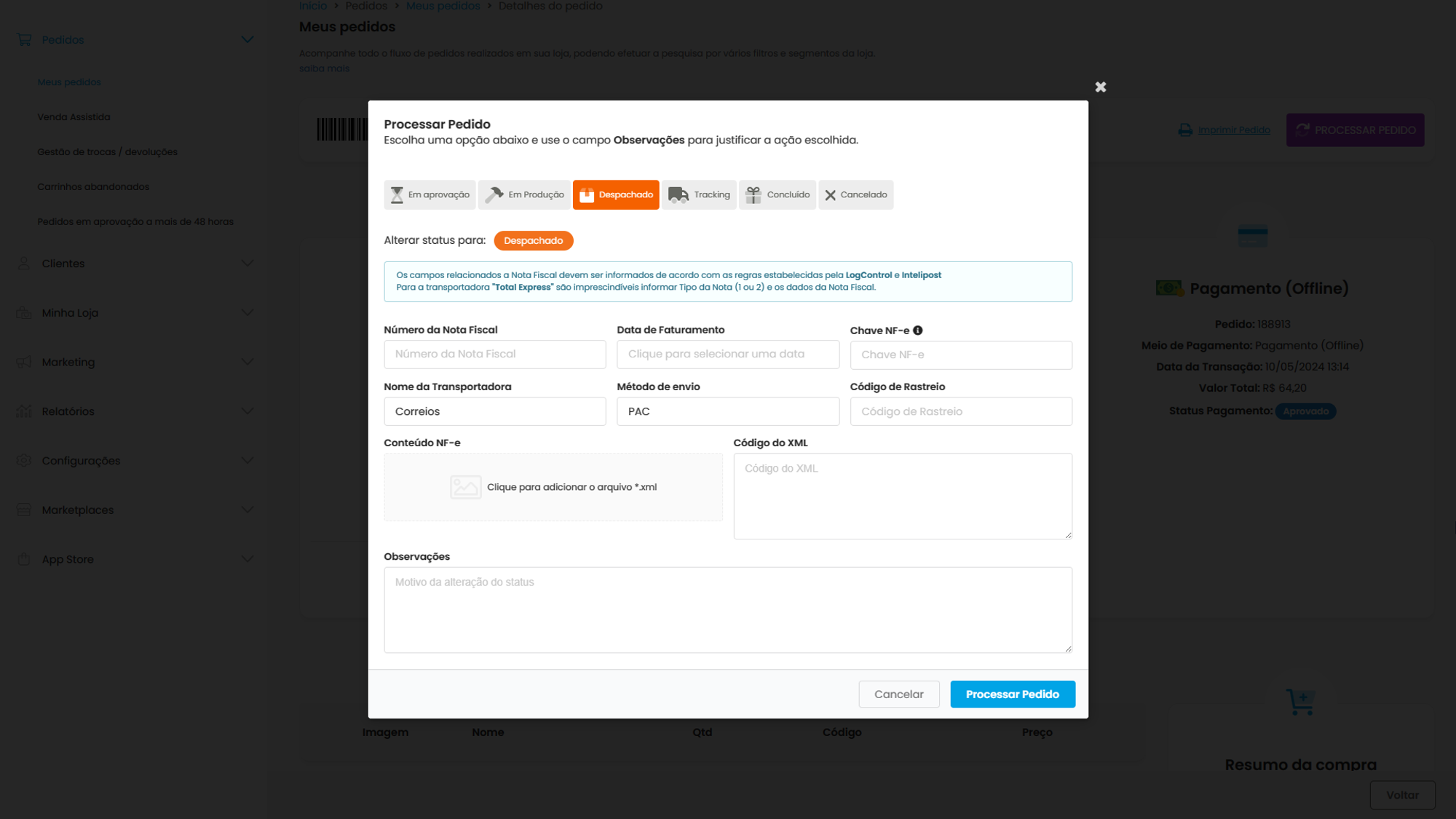
Task: Open Gestão de trocas / devoluções
Action: coord(107,152)
